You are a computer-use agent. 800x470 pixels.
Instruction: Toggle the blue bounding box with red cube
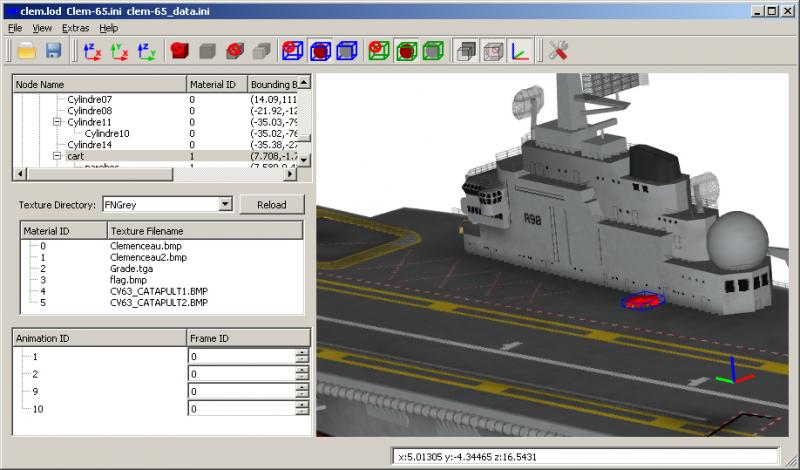(x=320, y=51)
